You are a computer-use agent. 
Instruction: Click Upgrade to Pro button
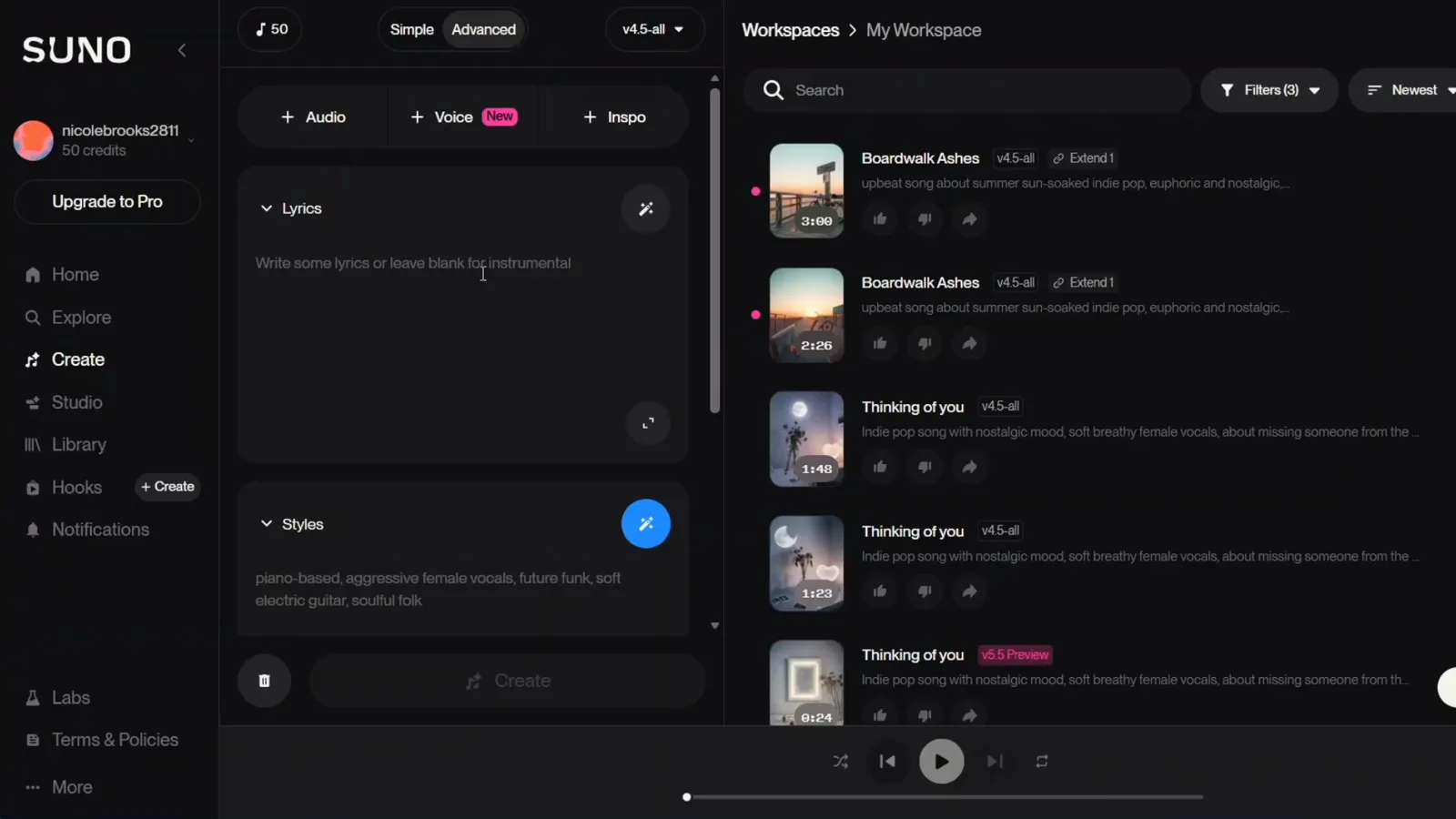tap(107, 202)
